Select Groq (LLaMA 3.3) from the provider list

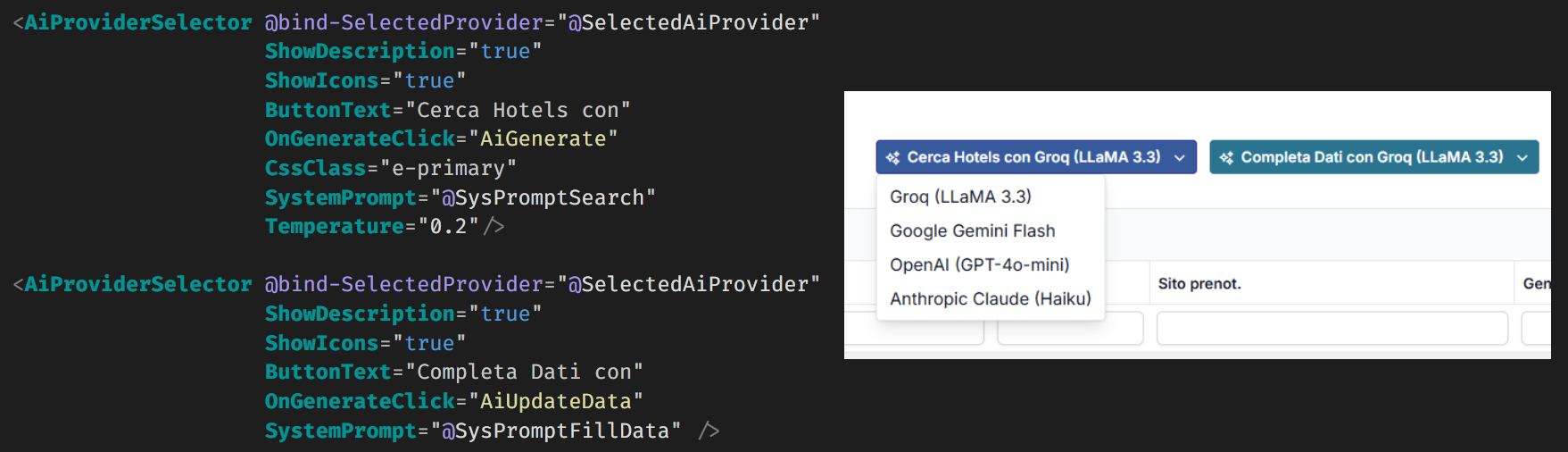click(x=960, y=197)
